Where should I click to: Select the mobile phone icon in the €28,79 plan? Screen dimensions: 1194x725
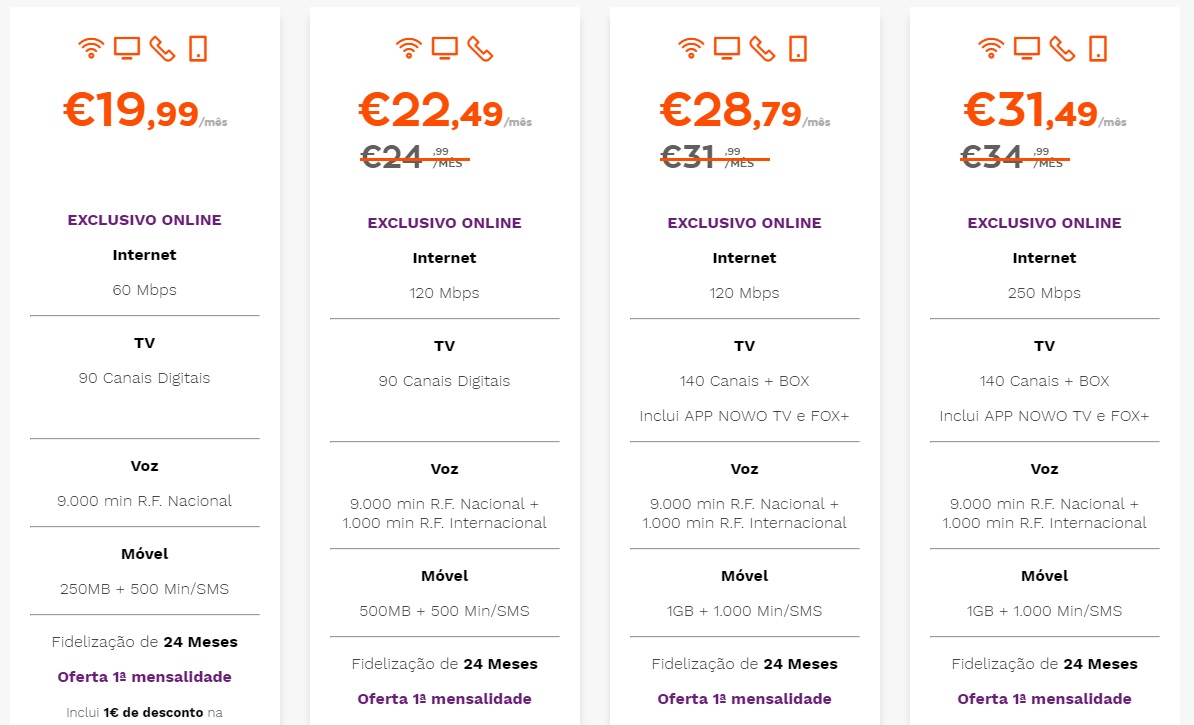coord(797,46)
